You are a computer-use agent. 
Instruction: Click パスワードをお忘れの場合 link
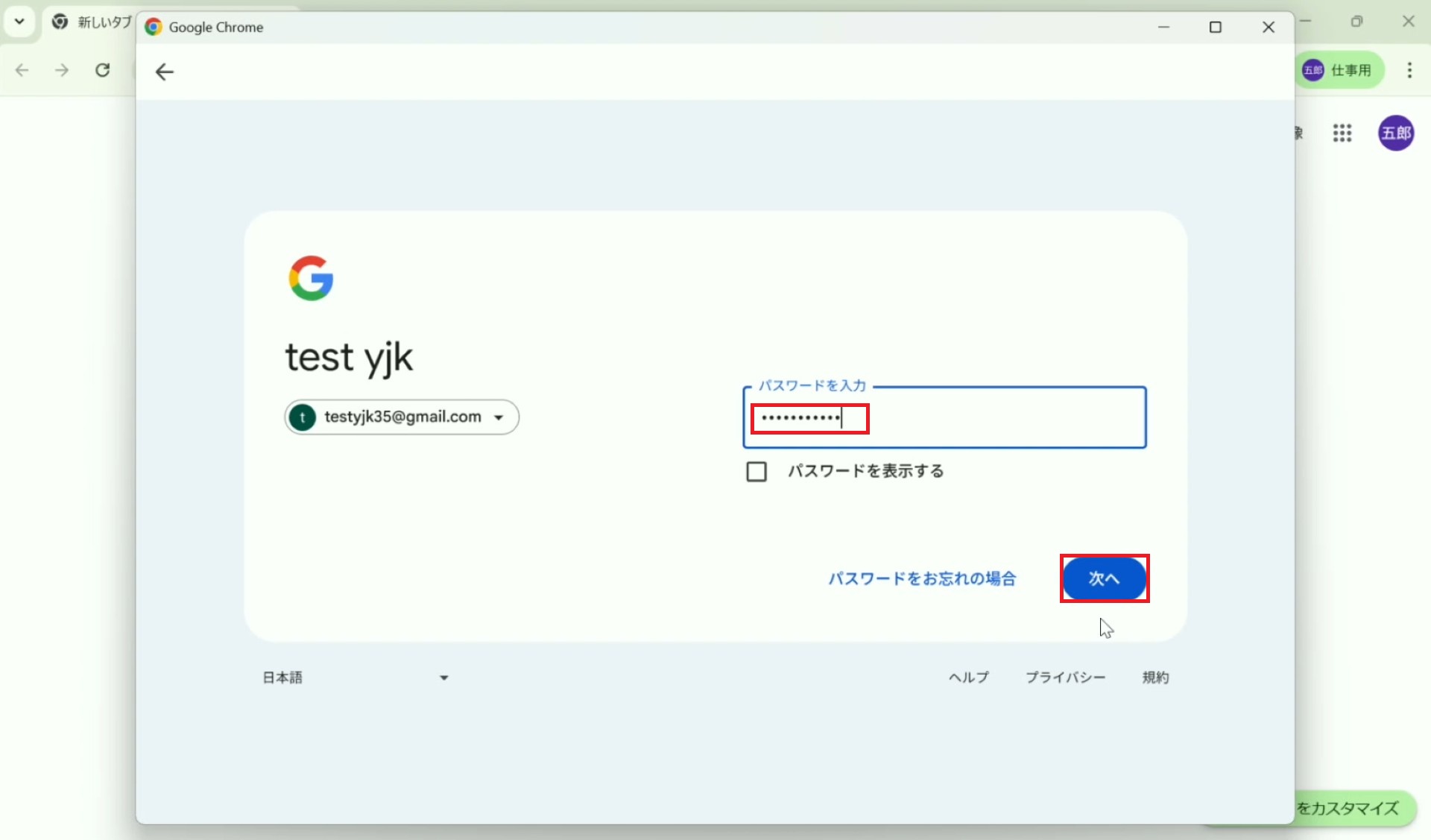[x=922, y=578]
